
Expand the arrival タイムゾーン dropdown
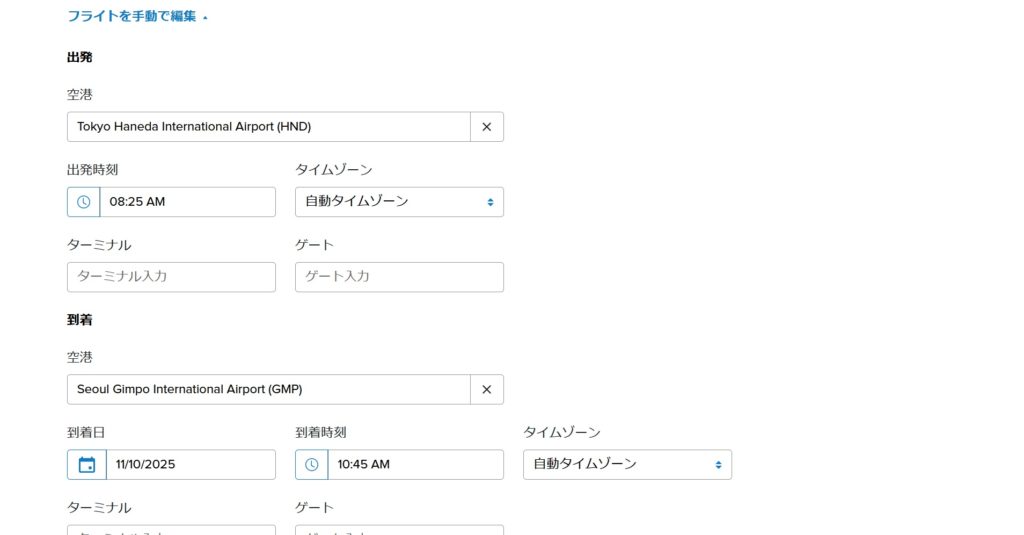627,465
